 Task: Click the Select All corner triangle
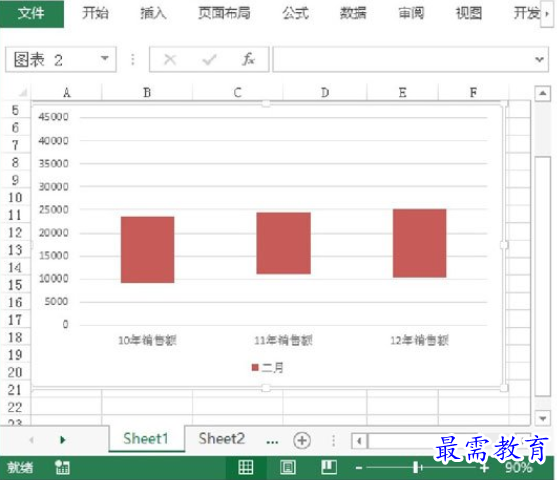pos(22,93)
